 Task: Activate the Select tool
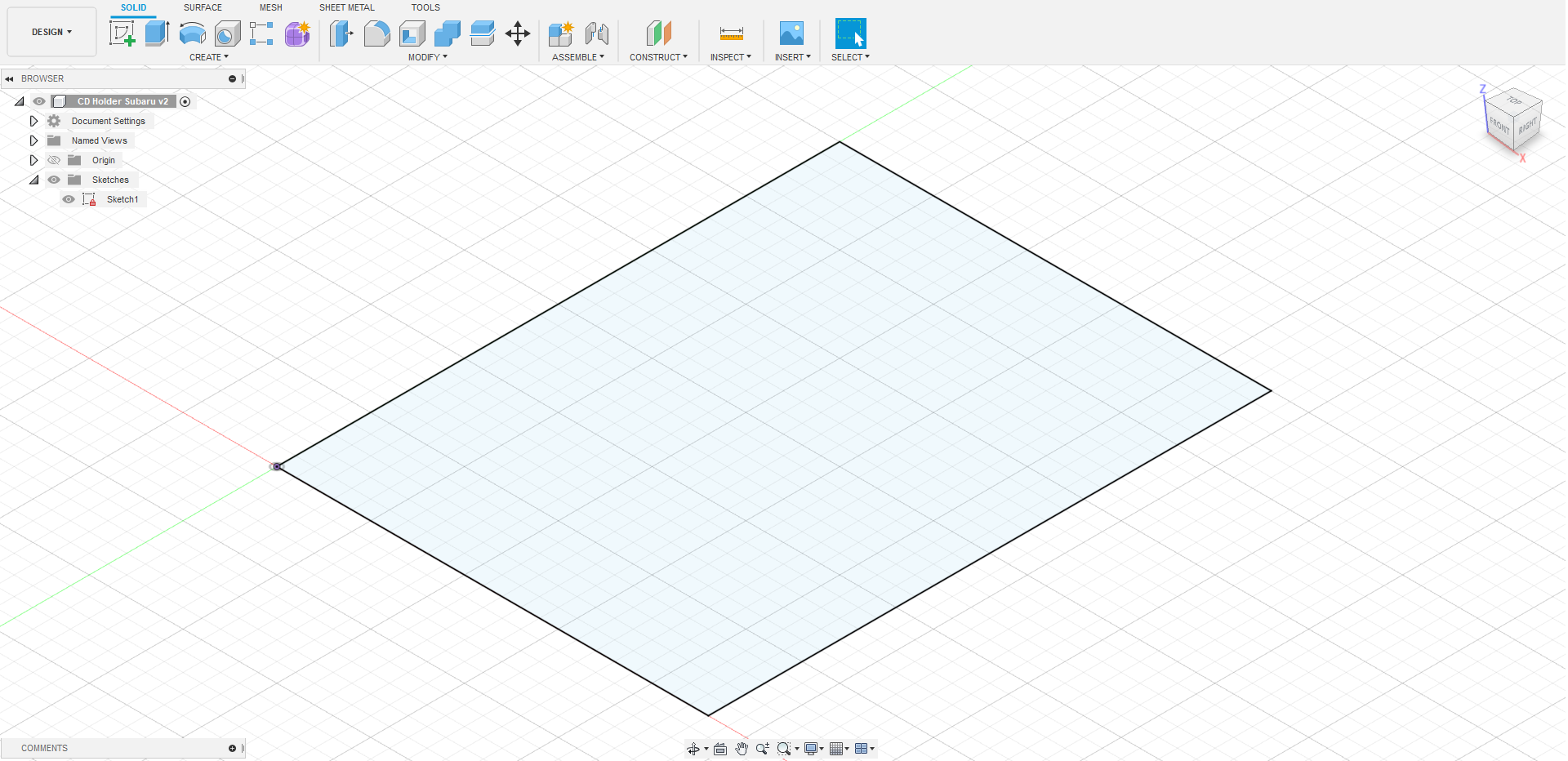click(x=850, y=33)
